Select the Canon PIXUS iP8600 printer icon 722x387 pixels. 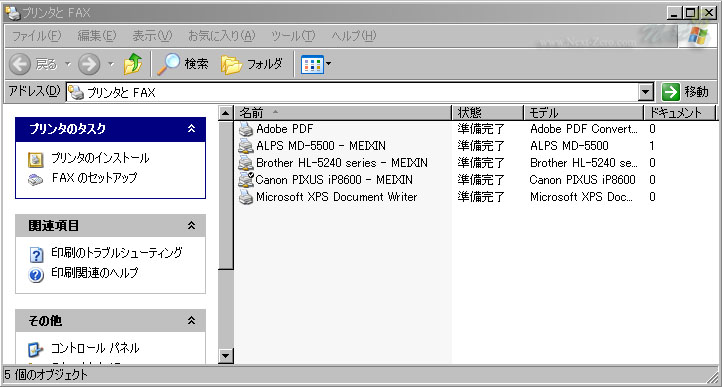(246, 180)
